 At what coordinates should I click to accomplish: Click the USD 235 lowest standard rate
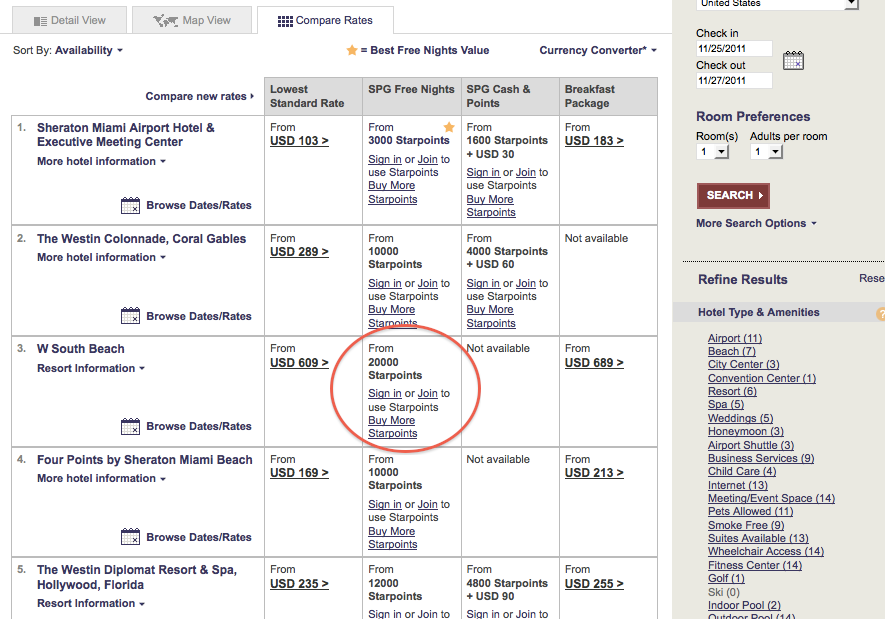point(299,584)
